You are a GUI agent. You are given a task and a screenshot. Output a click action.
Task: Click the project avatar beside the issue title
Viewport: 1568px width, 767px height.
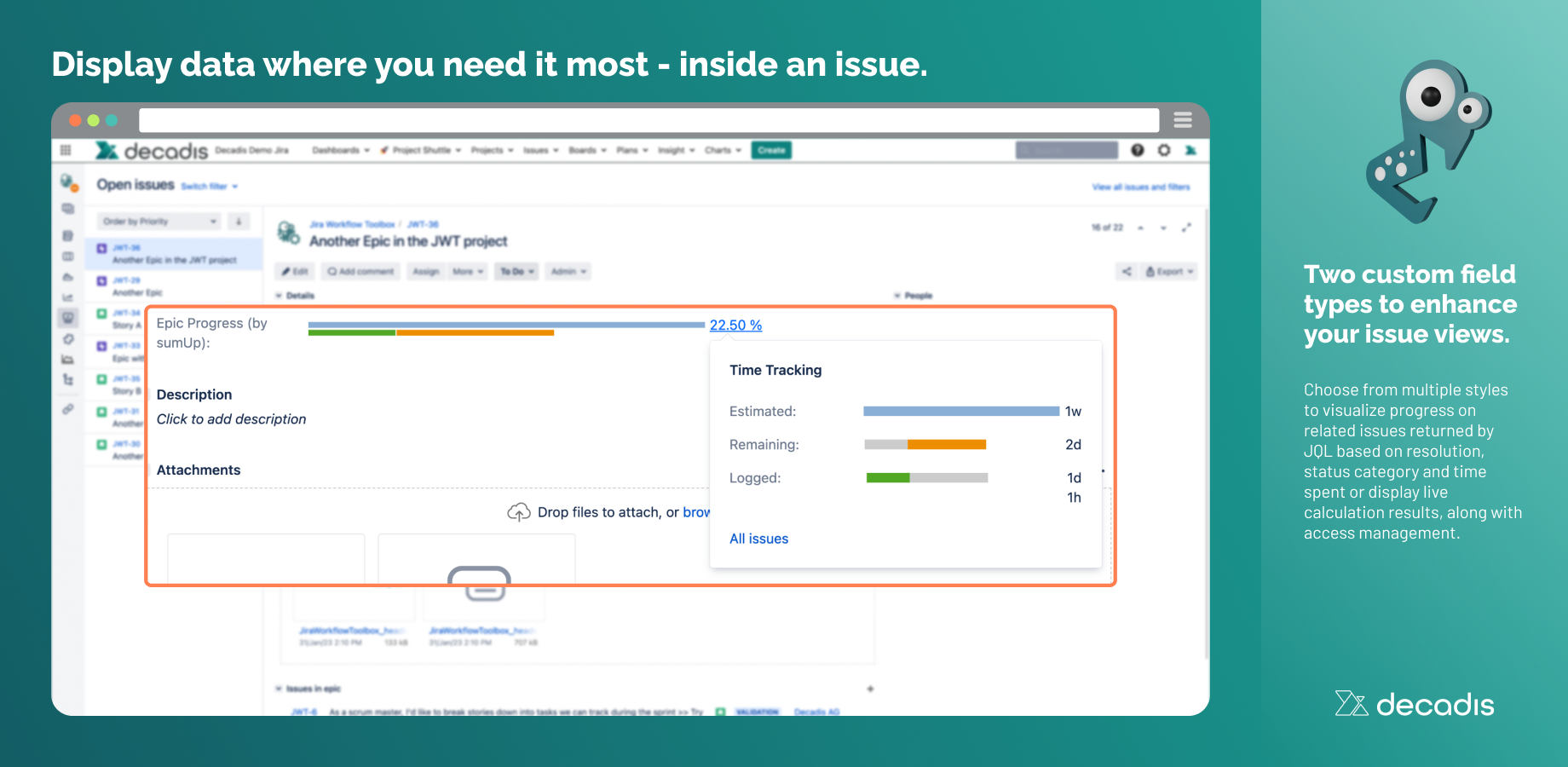[x=289, y=232]
